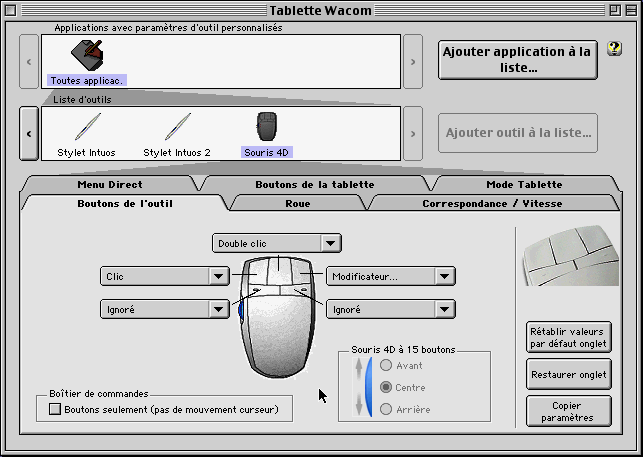Switch to Boutons de l'outil tab
Viewport: 643px width, 457px height.
(125, 203)
